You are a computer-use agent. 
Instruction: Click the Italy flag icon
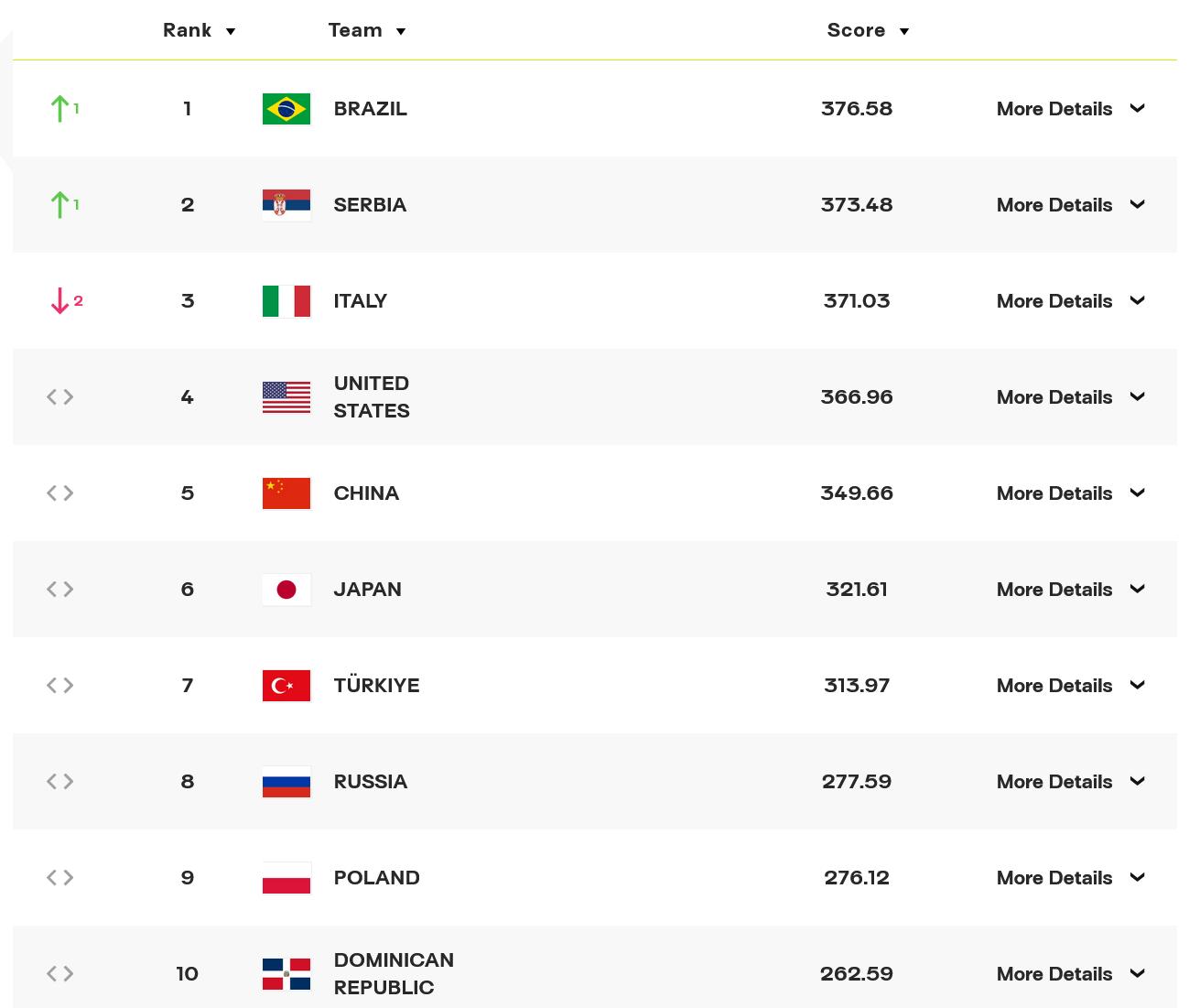coord(286,301)
